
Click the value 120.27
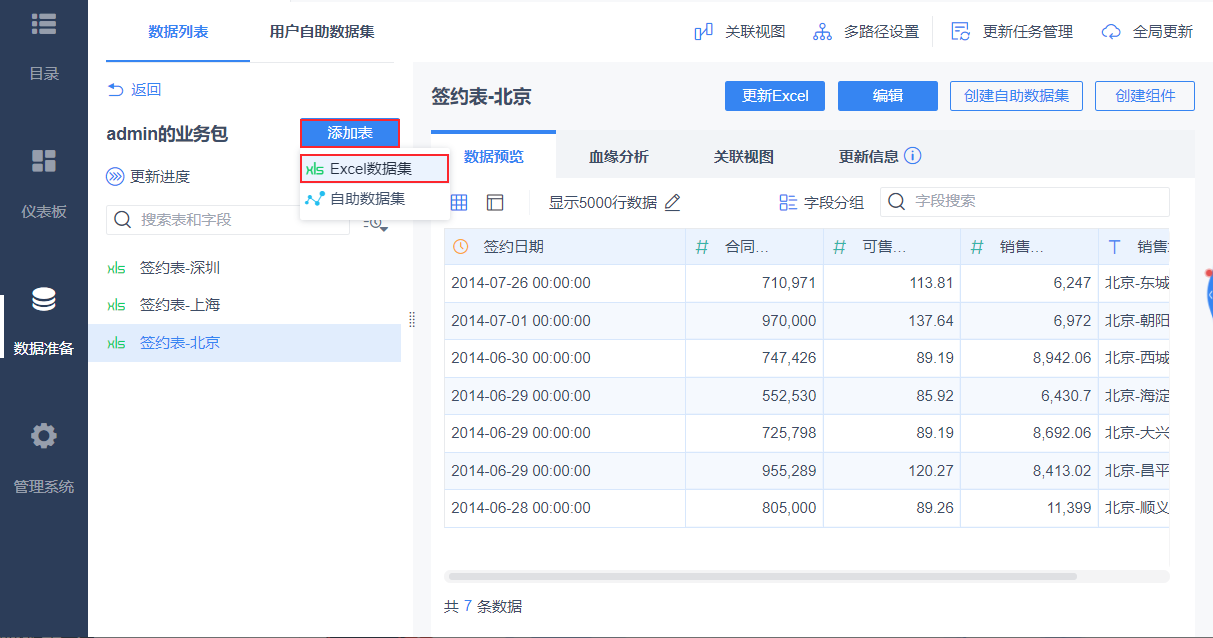(x=931, y=471)
